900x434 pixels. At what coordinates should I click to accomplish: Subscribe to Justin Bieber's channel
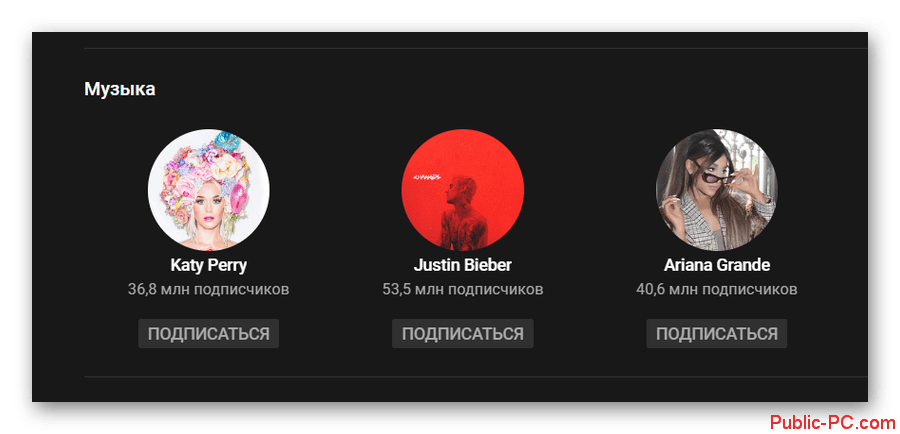pos(463,334)
